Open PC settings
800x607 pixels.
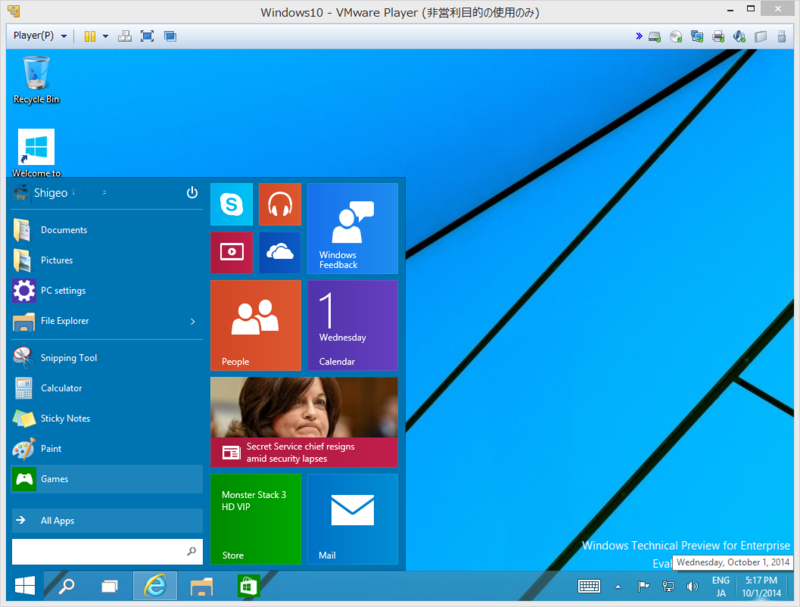pos(107,291)
